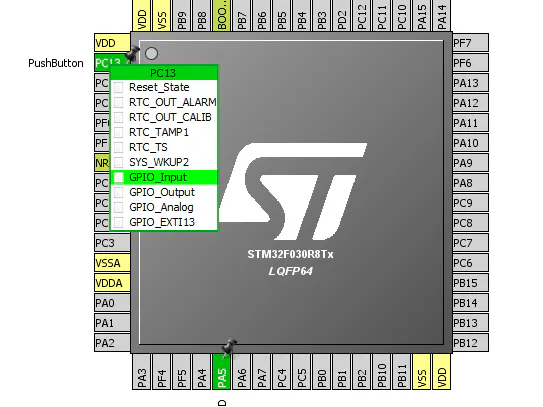Screen dimensions: 543x407
Task: Click pin PA15 on top edge
Action: point(422,16)
